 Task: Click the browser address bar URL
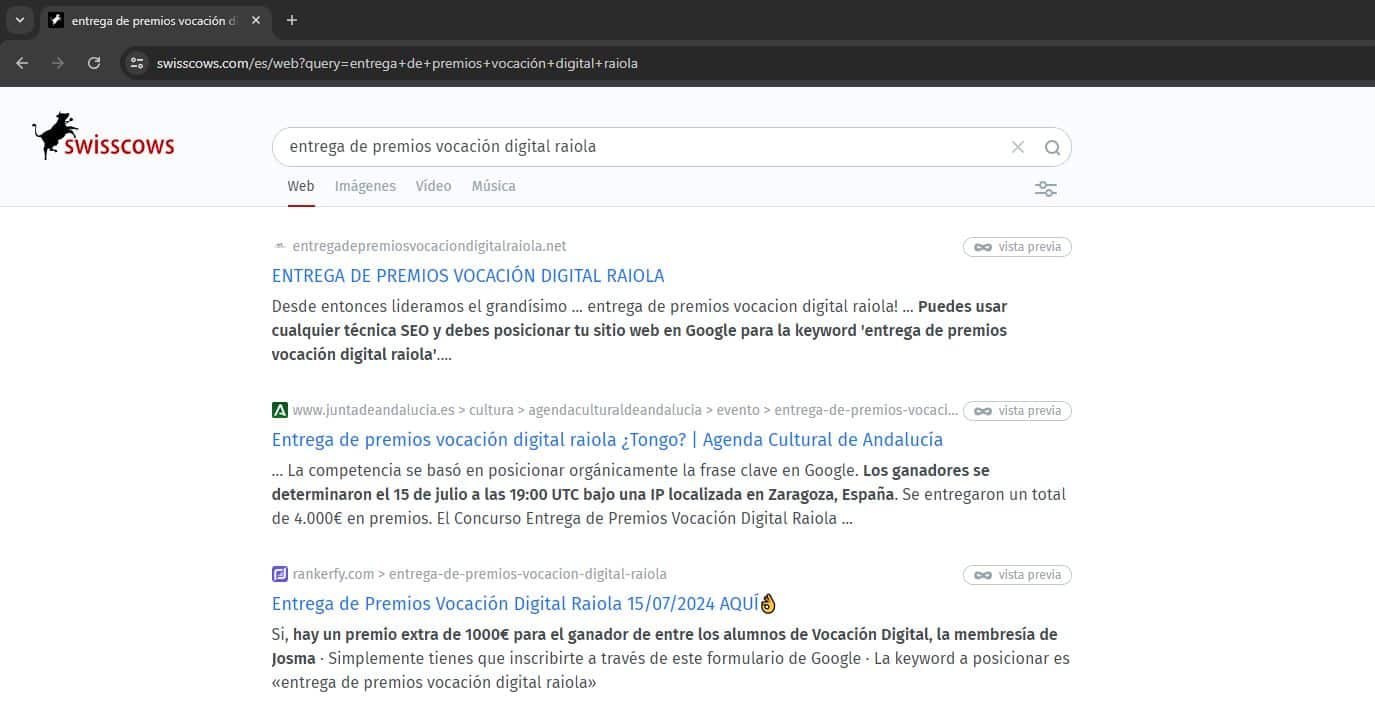click(397, 63)
